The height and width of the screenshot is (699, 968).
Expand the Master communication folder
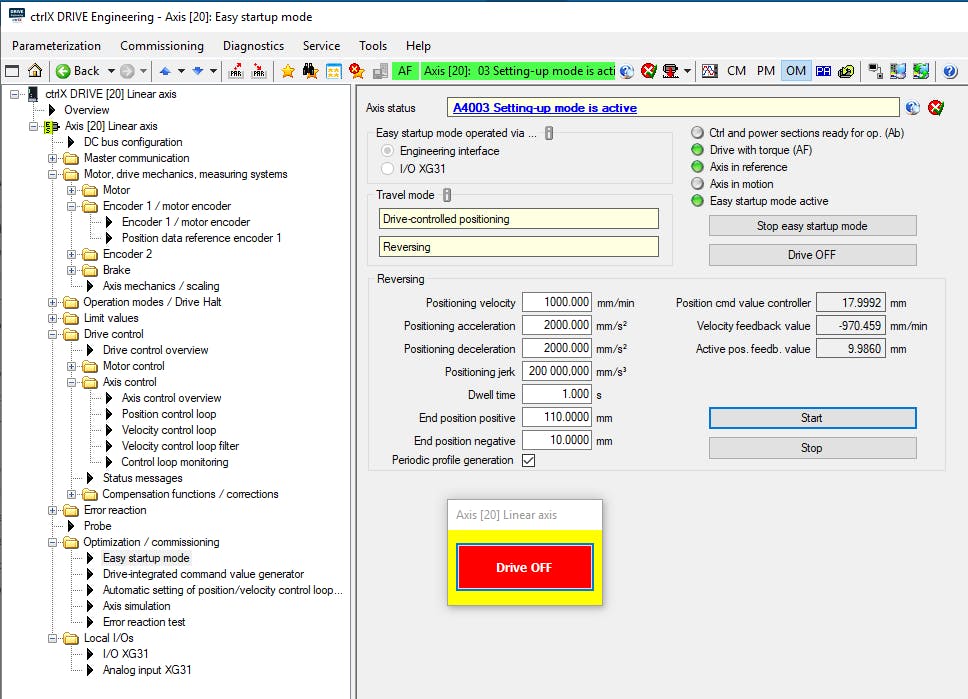pyautogui.click(x=52, y=158)
